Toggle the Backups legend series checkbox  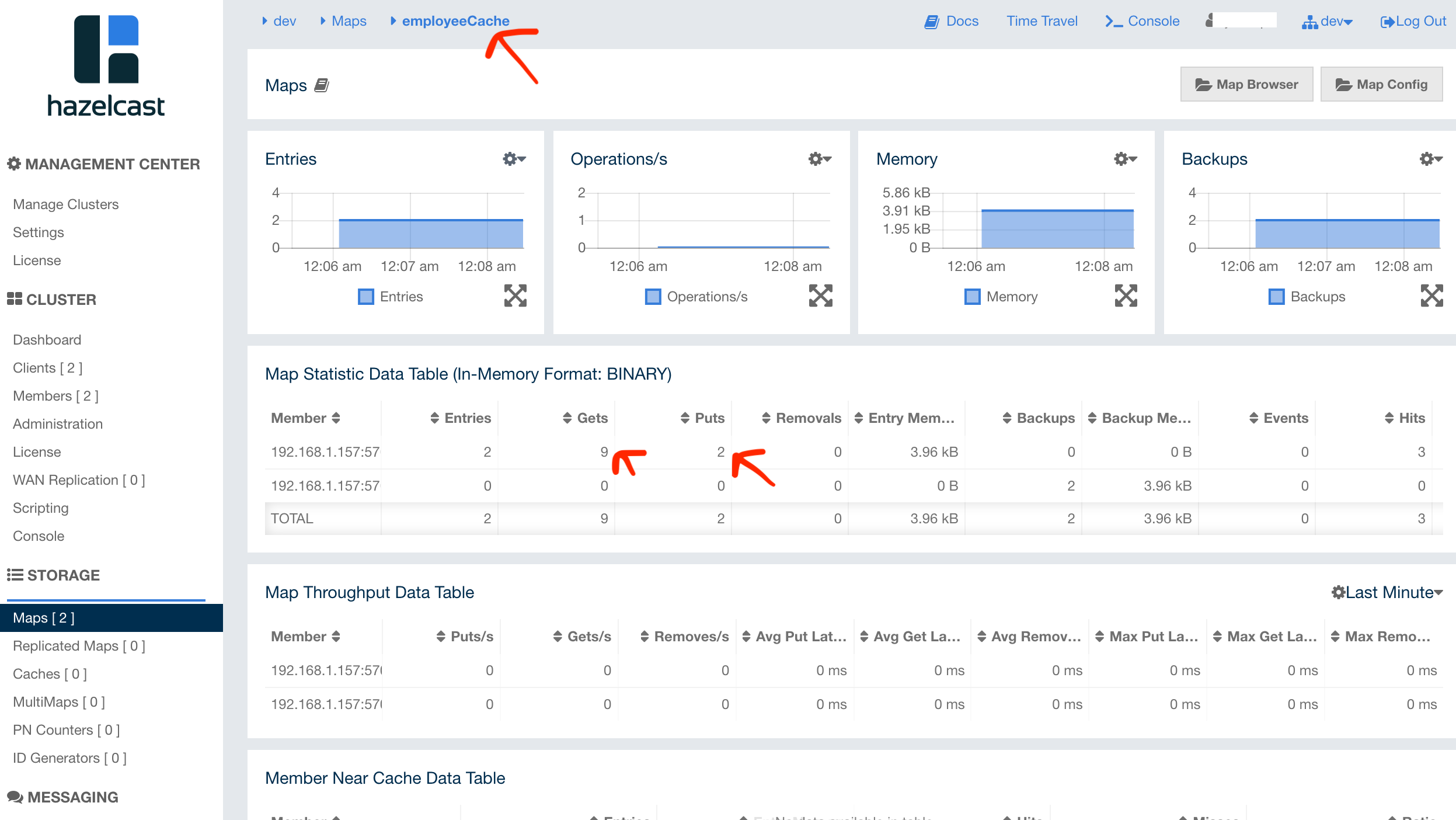coord(1277,297)
